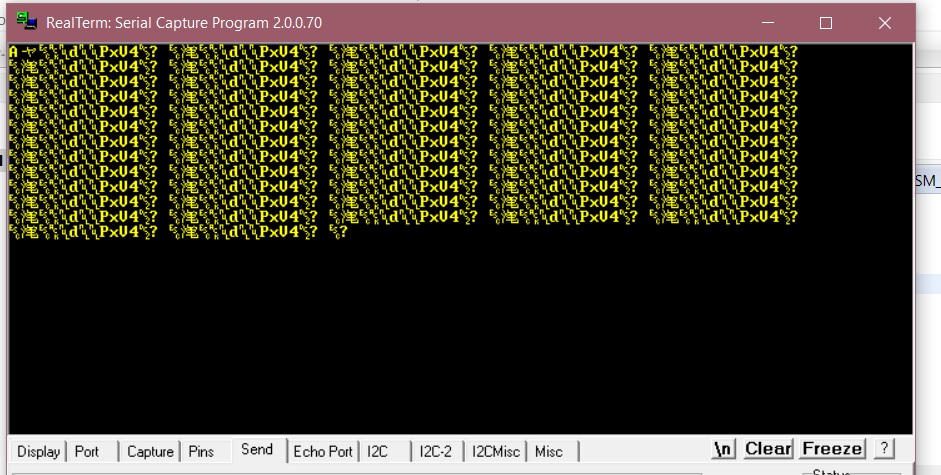This screenshot has height=475, width=941.
Task: Clear the terminal display
Action: click(x=768, y=449)
